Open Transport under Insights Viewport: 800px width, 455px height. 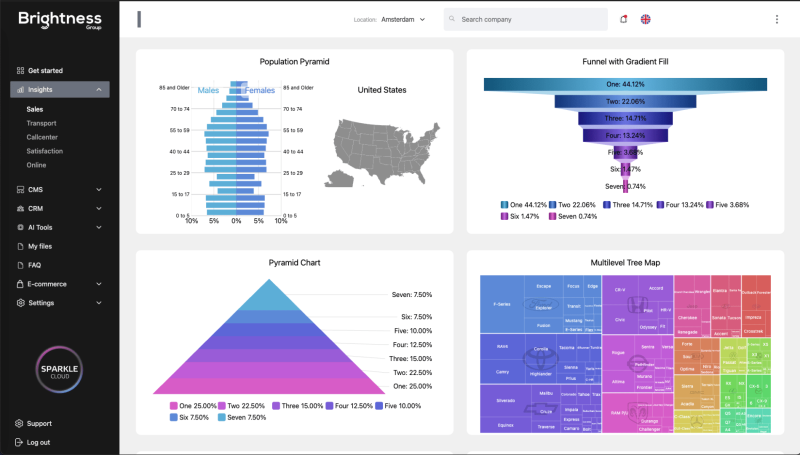[x=41, y=123]
